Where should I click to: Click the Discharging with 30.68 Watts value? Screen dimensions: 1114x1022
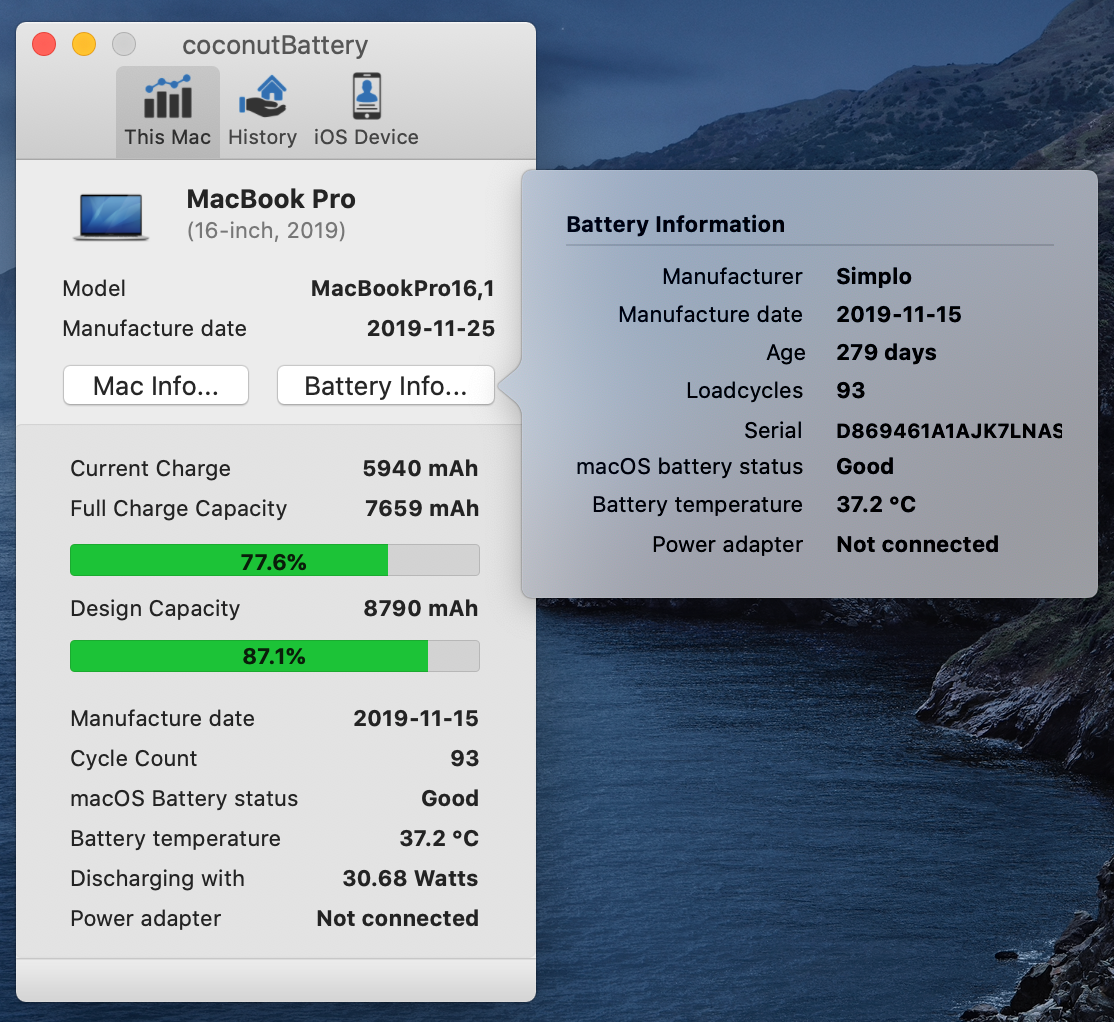pyautogui.click(x=410, y=879)
